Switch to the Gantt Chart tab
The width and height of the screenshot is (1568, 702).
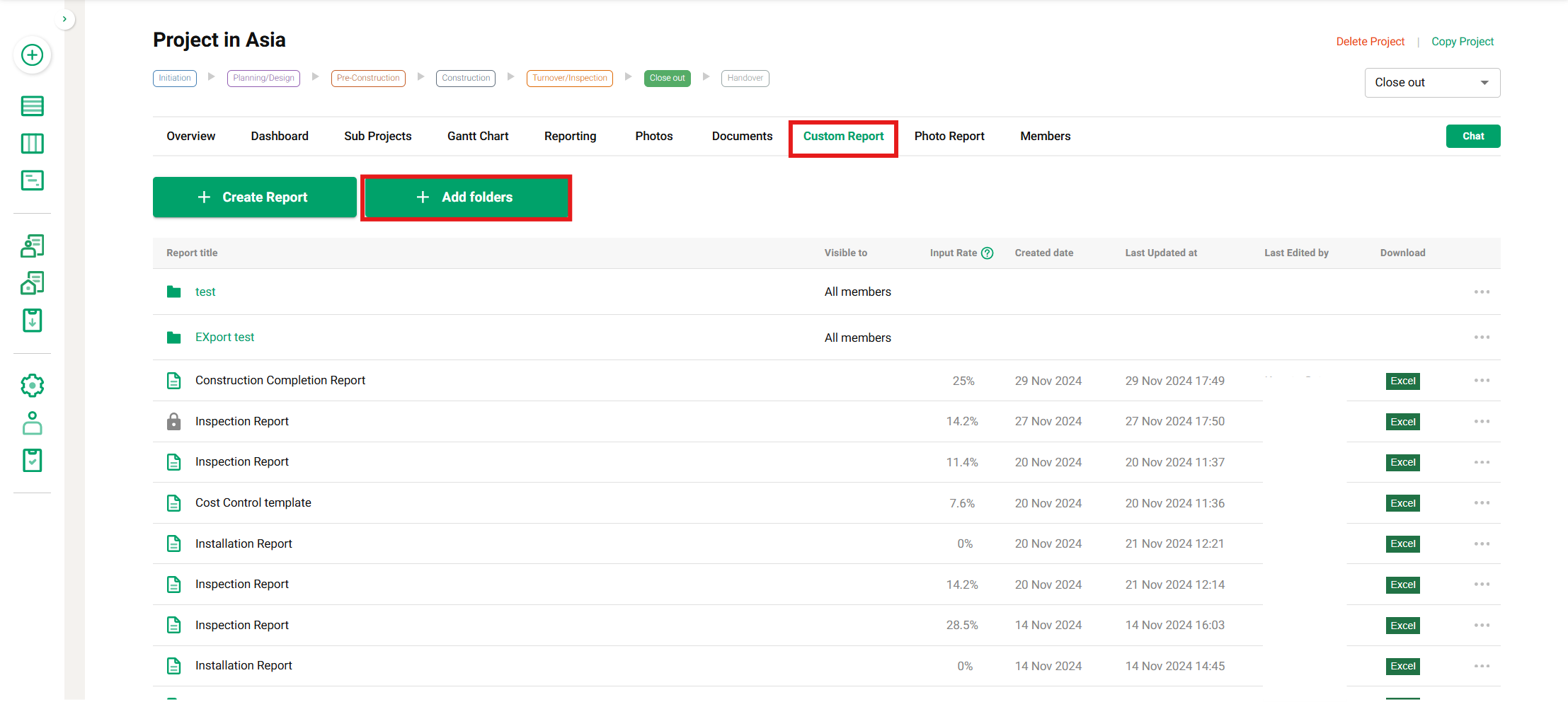coord(477,136)
